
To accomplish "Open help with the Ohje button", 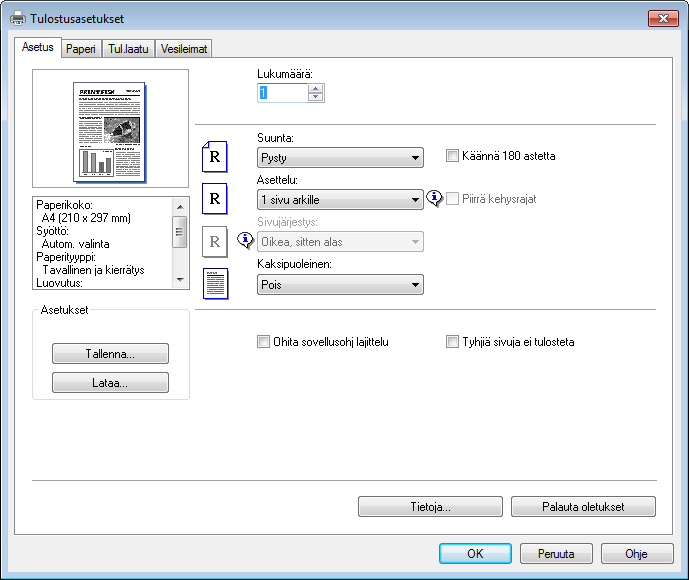I will click(637, 553).
